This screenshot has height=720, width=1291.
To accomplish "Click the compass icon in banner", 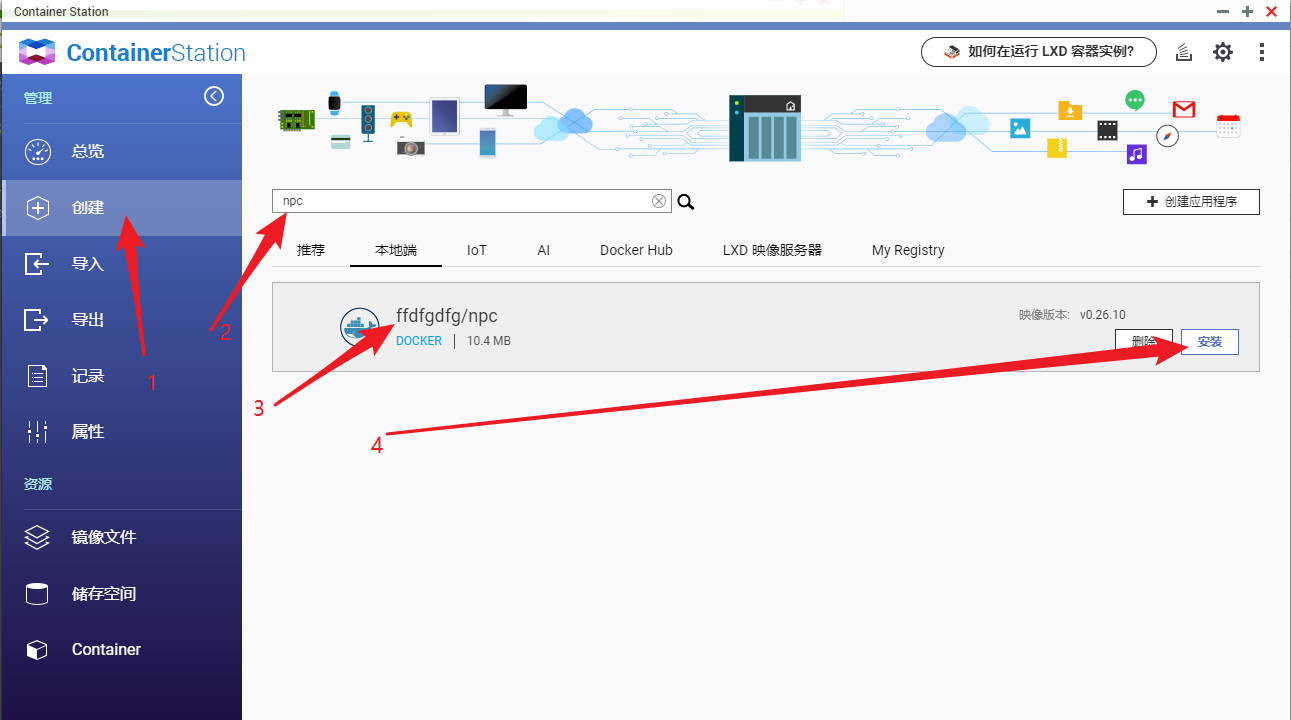I will [1167, 136].
